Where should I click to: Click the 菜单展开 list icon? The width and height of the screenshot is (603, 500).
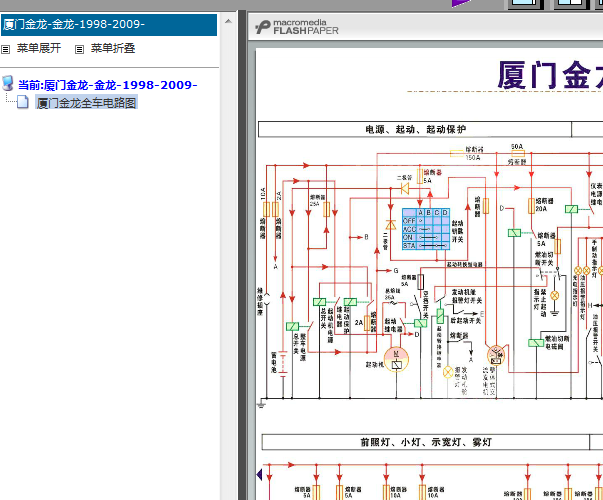(5, 49)
